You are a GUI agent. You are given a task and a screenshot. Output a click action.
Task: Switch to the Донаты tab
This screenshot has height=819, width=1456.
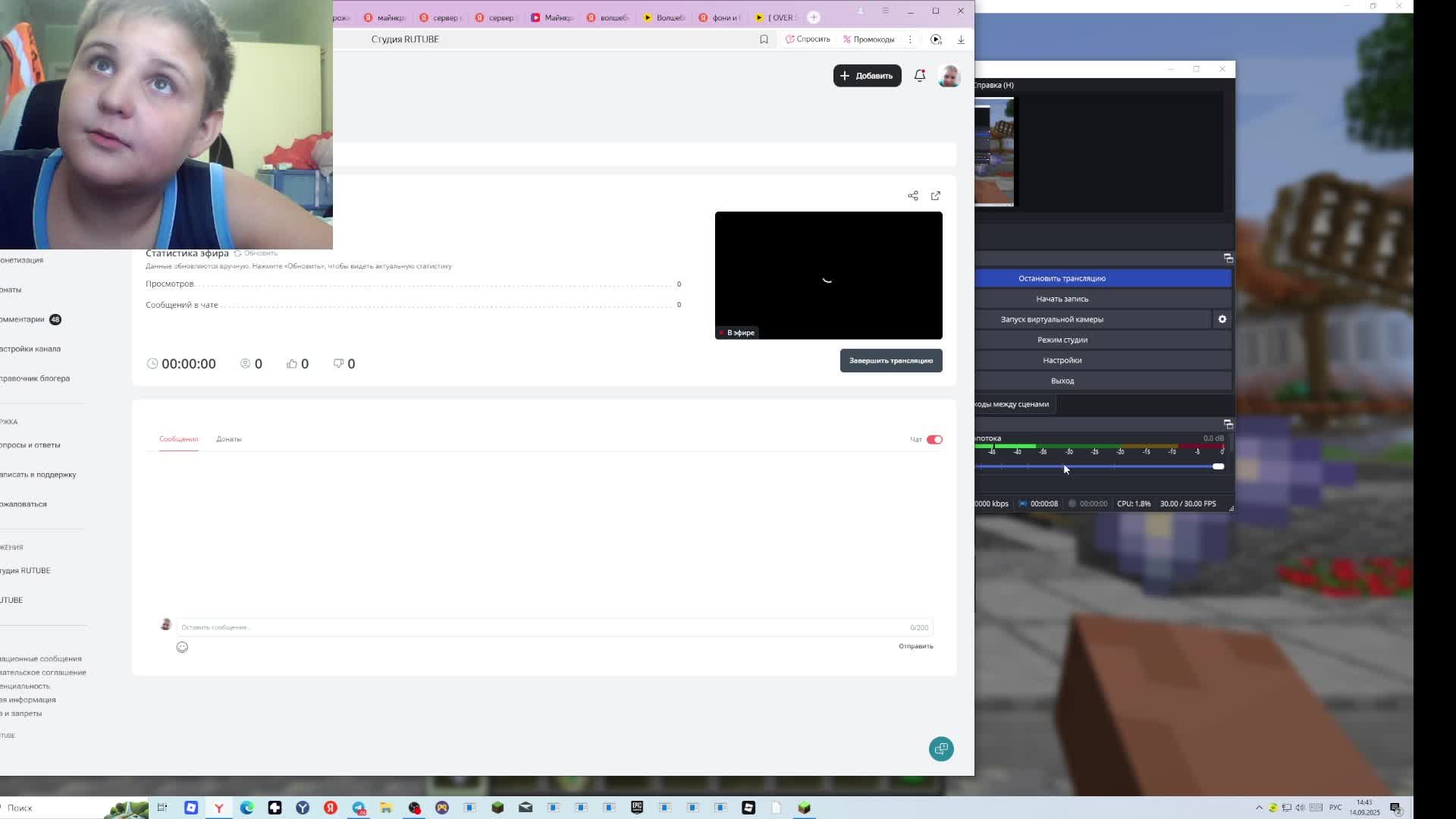click(228, 439)
